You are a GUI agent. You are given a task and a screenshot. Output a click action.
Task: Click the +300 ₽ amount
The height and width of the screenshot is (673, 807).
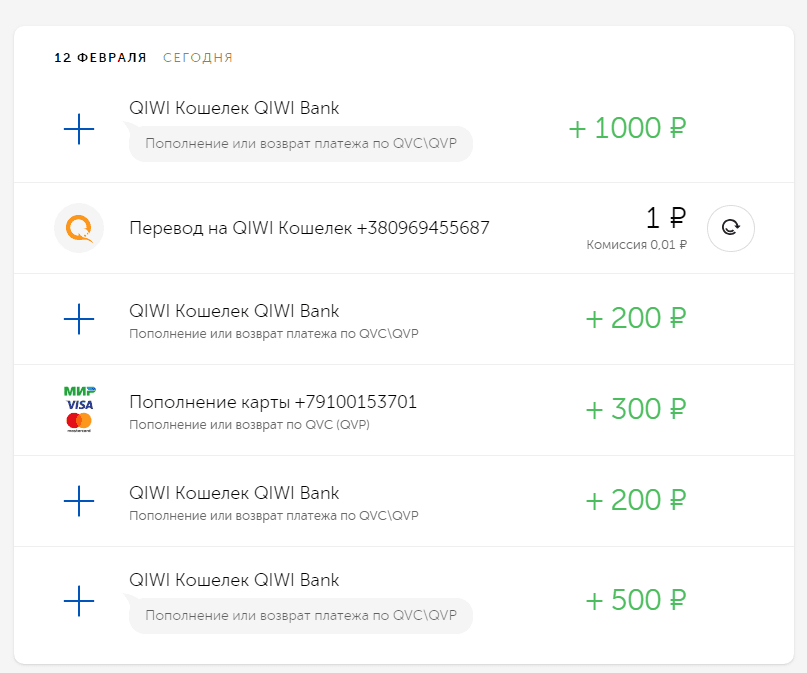(x=636, y=409)
